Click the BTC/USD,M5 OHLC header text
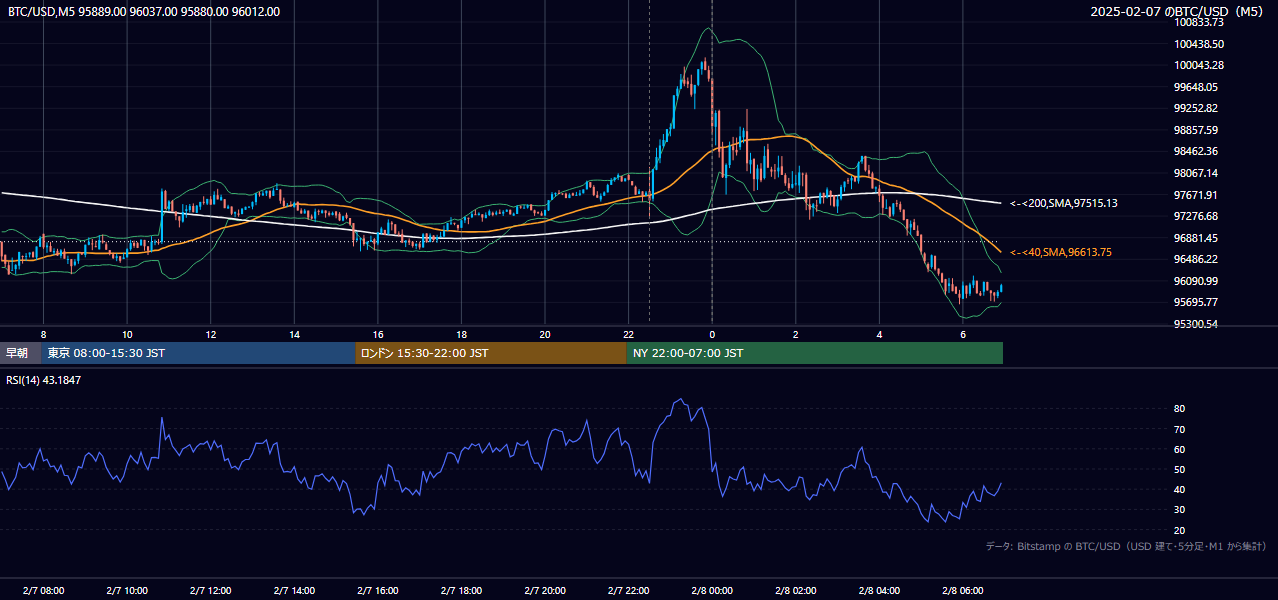Viewport: 1278px width, 600px height. pos(144,12)
